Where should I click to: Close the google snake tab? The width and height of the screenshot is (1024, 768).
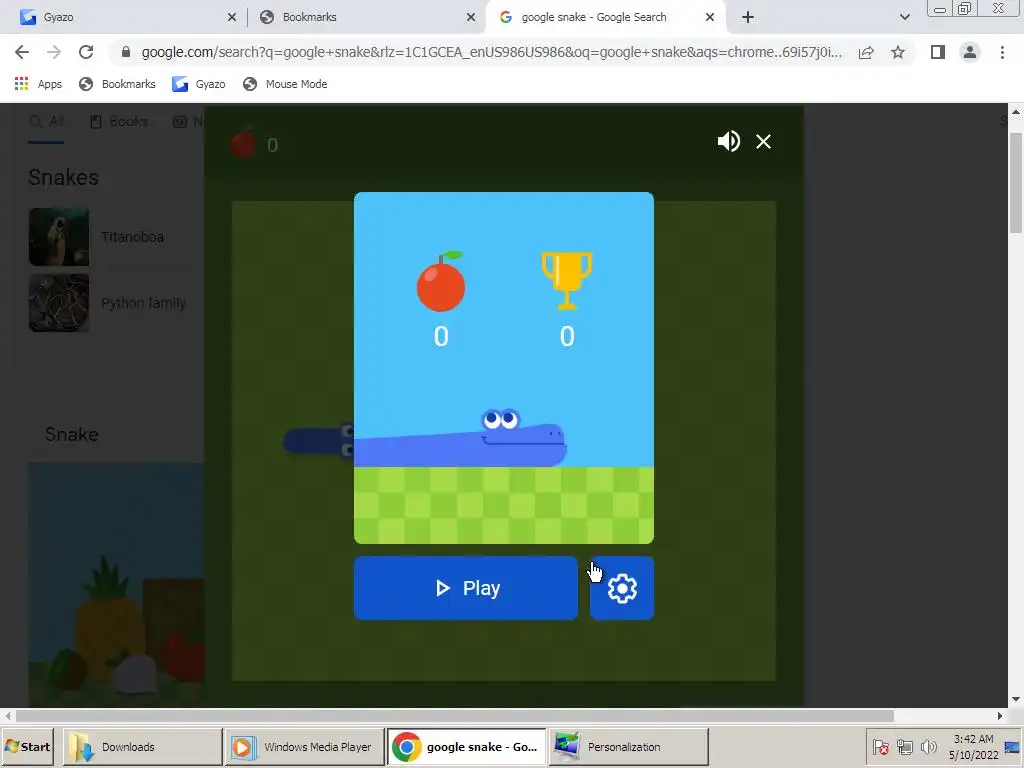[x=710, y=18]
